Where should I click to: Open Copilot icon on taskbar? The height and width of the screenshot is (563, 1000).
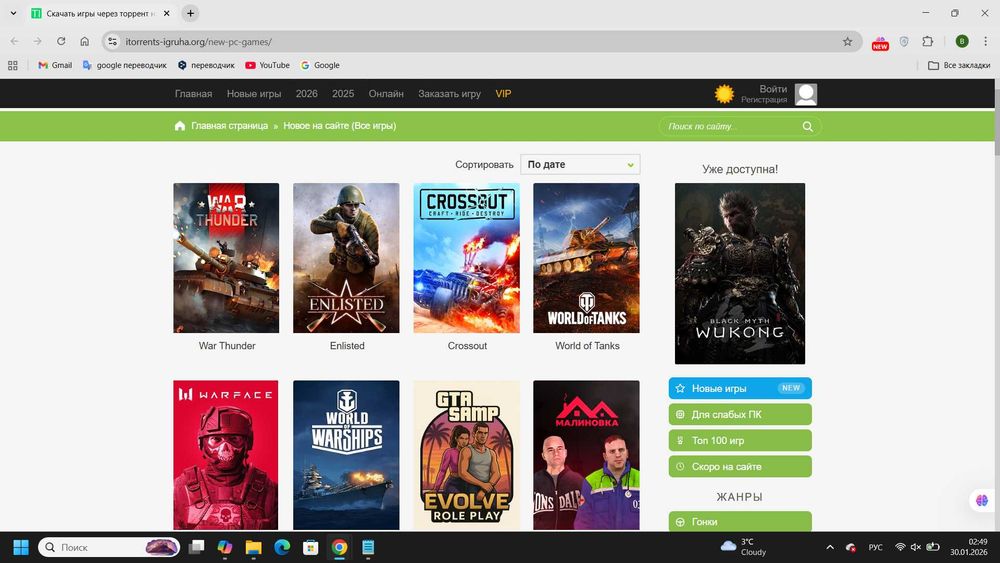[x=224, y=547]
